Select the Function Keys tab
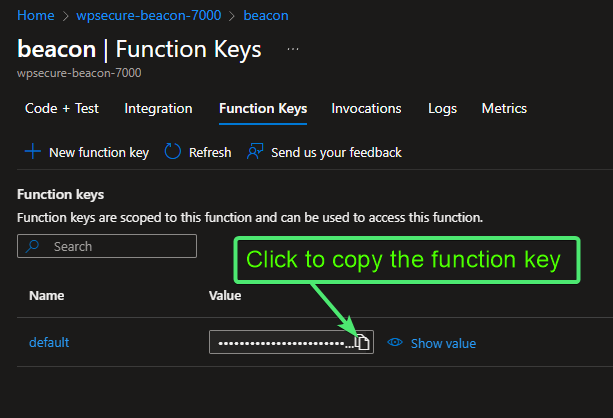This screenshot has height=418, width=613. pos(263,108)
